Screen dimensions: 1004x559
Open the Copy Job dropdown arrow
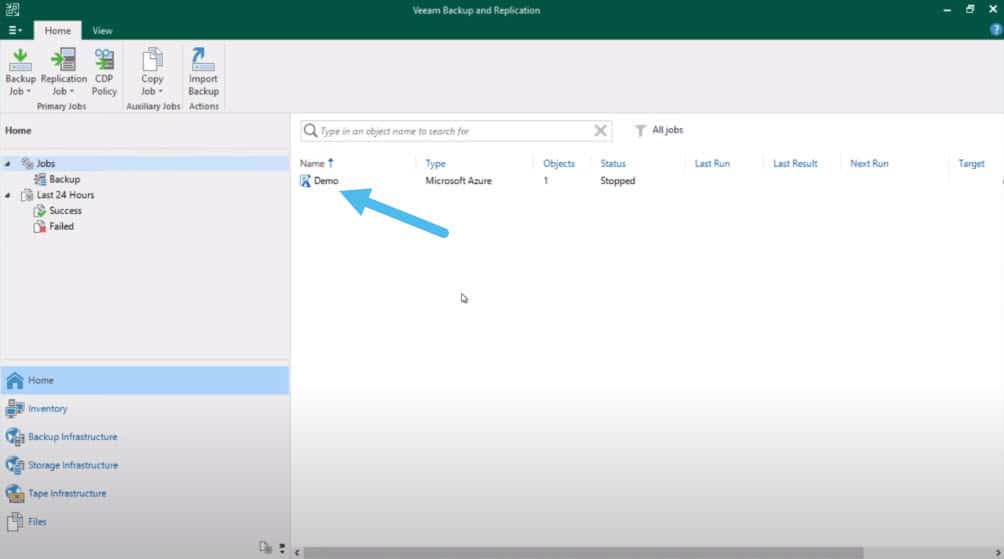coord(160,92)
